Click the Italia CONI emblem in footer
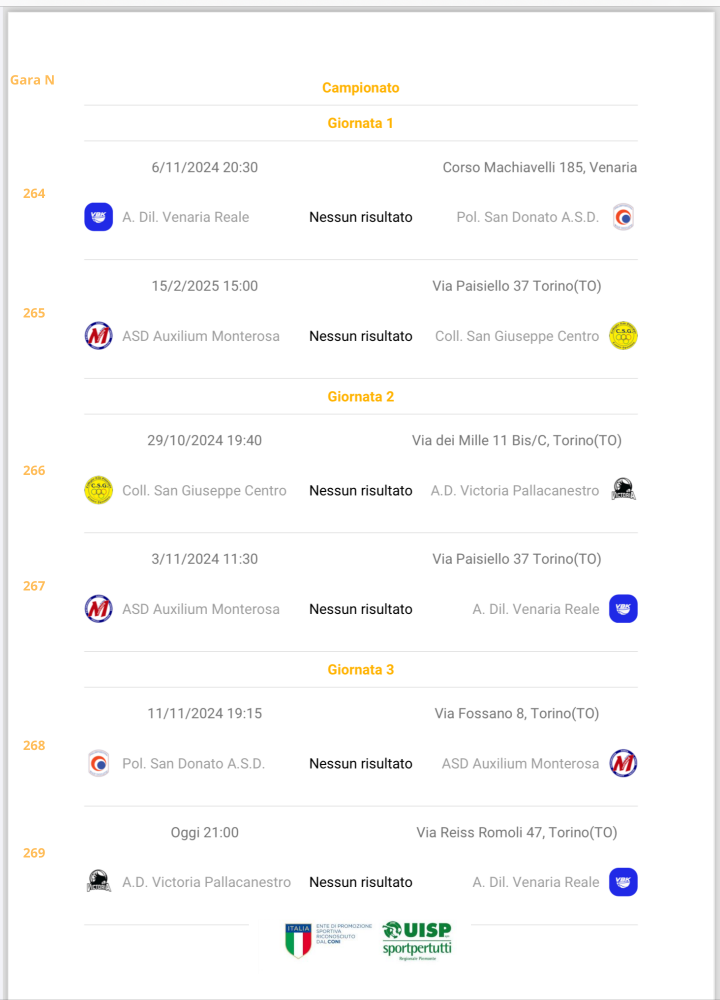Image resolution: width=720 pixels, height=1000 pixels. click(328, 940)
